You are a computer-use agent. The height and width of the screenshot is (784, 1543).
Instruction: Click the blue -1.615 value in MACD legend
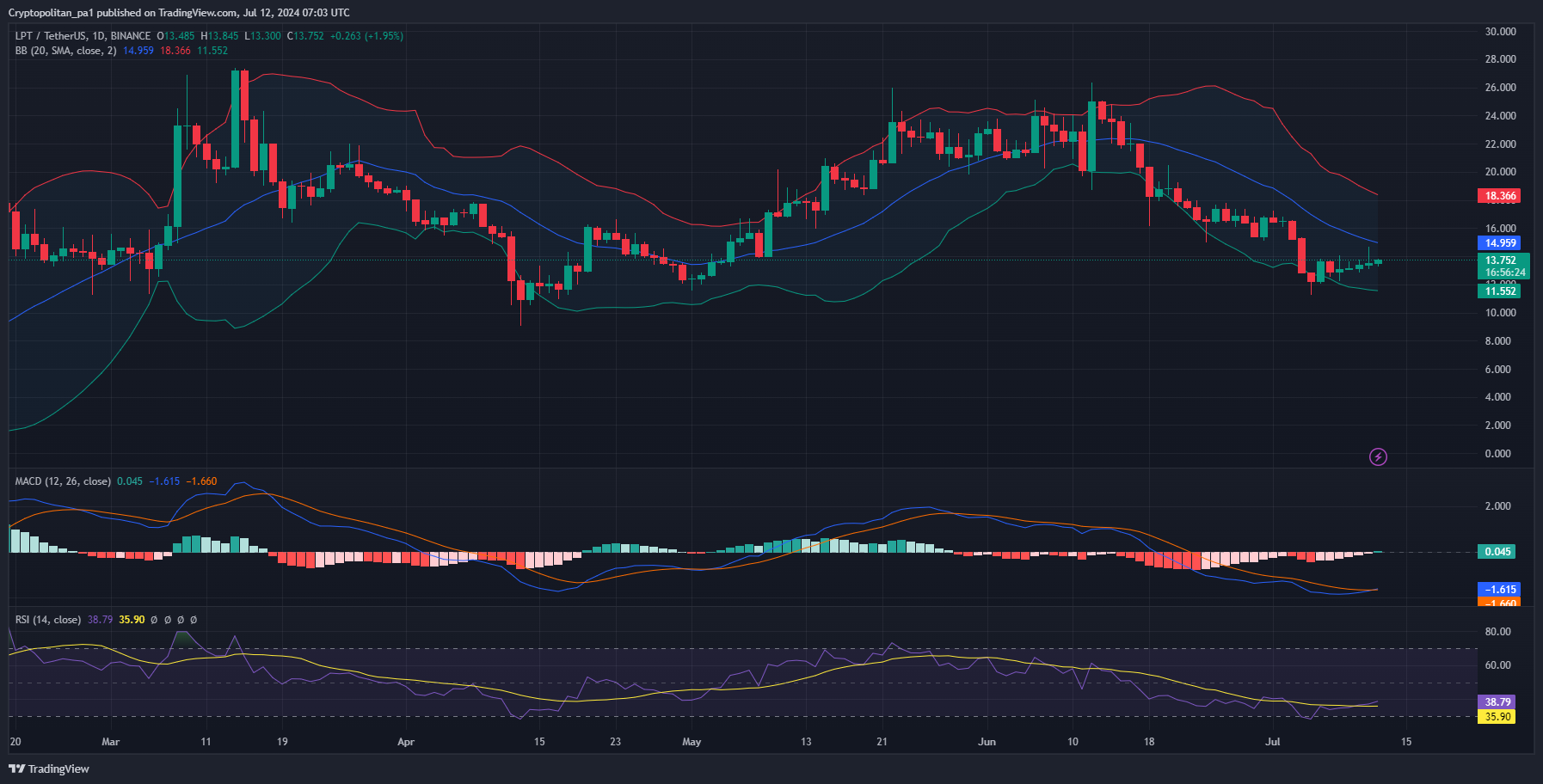[164, 481]
